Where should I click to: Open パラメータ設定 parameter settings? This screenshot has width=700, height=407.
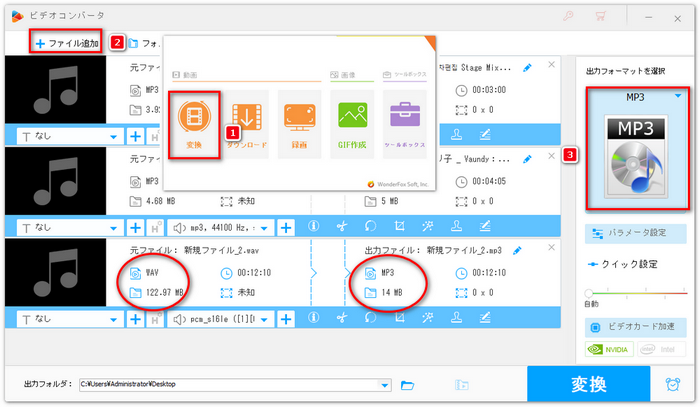point(636,232)
